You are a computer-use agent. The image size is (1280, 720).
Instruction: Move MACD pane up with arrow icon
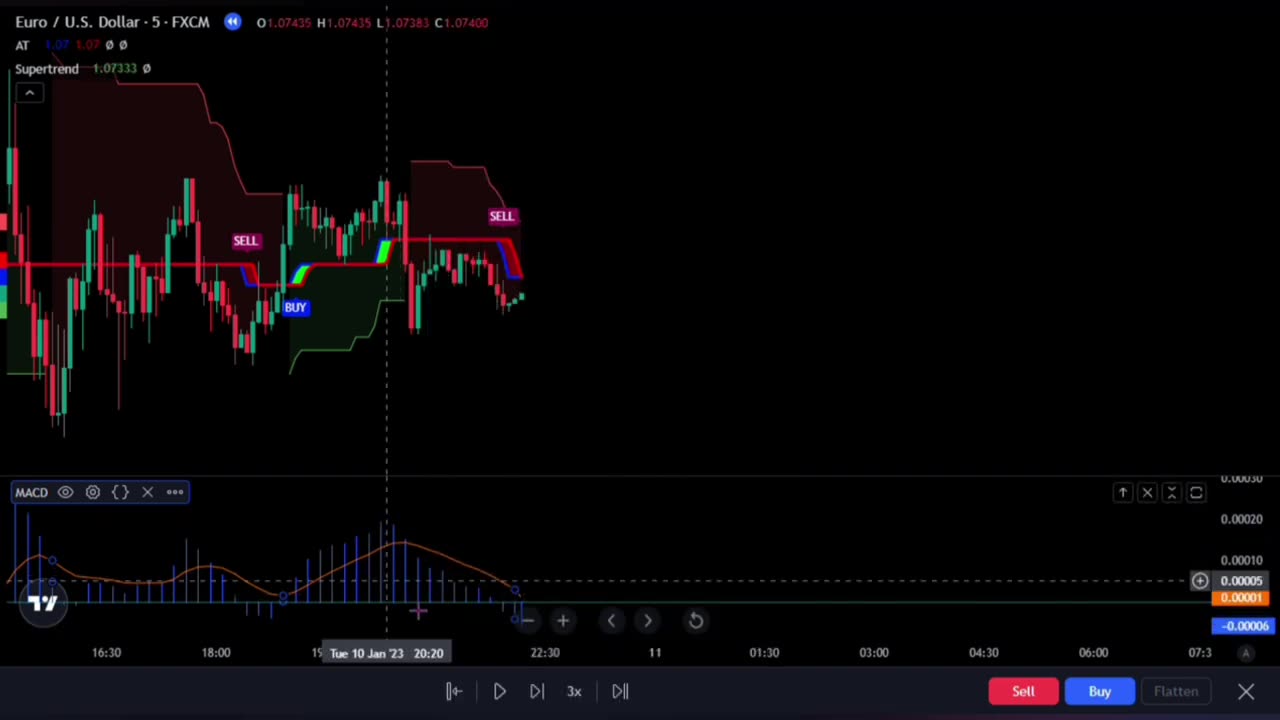1123,492
